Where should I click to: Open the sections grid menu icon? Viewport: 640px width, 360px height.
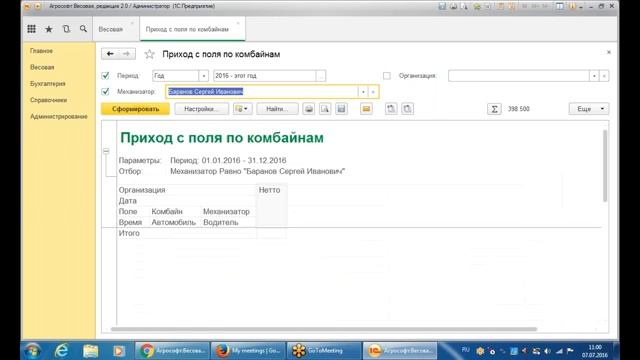click(31, 29)
